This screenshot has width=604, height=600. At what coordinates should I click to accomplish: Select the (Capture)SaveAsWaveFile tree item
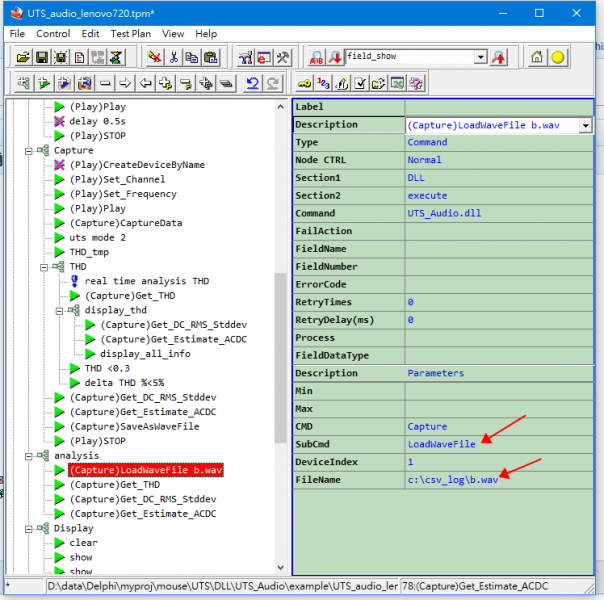134,426
